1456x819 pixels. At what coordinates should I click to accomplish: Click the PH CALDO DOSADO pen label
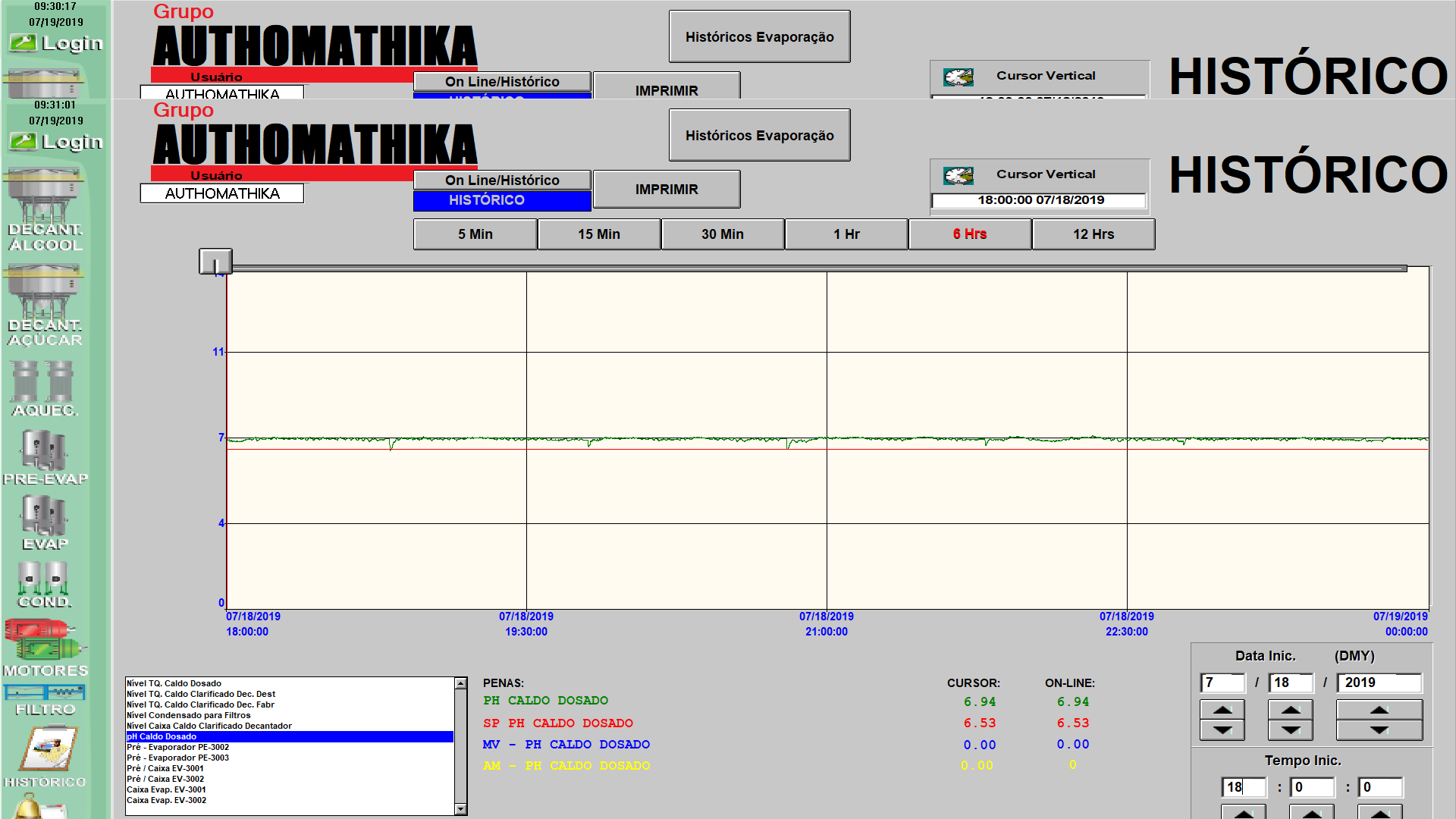click(x=546, y=701)
